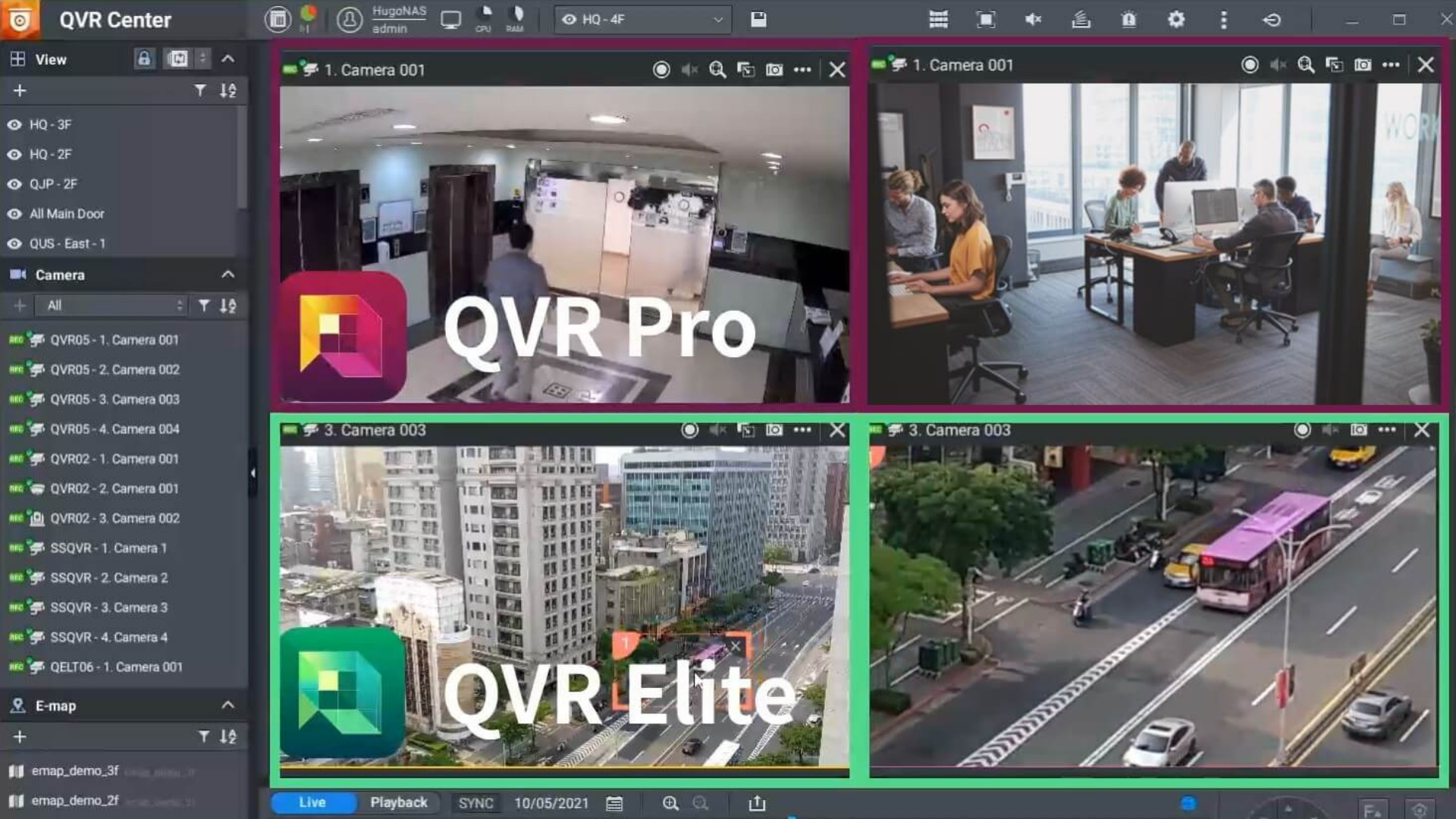Open the vertical three-dot more menu
Screen dimensions: 1456x819
(1223, 20)
